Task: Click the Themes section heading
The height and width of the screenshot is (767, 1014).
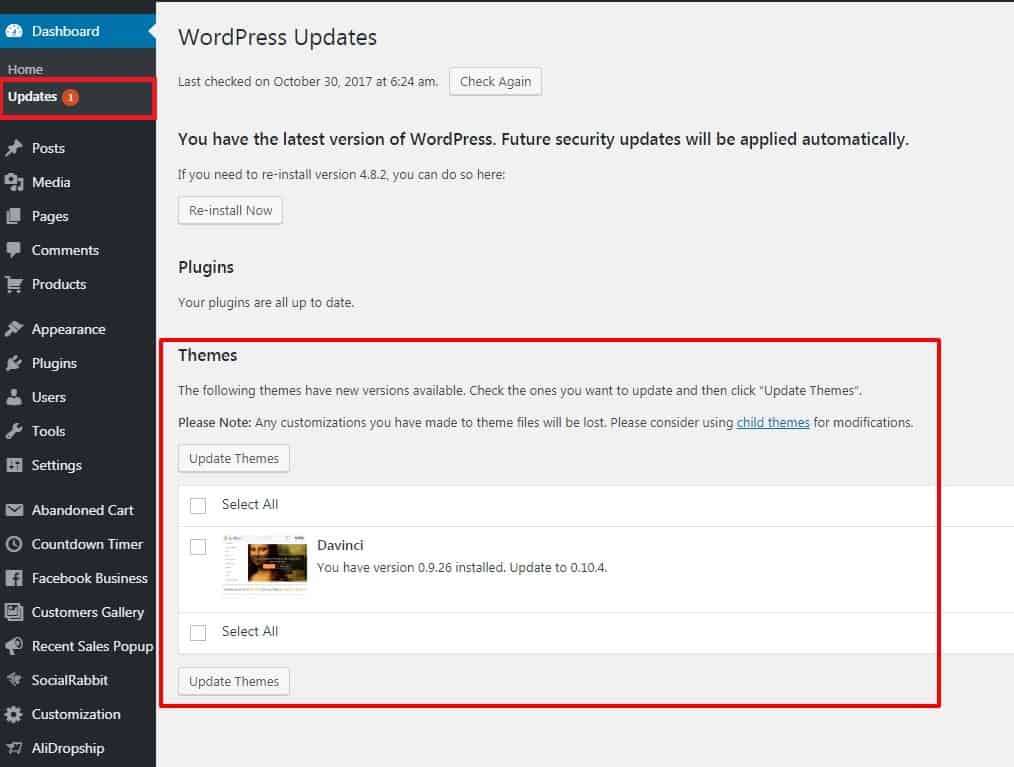Action: pos(208,355)
